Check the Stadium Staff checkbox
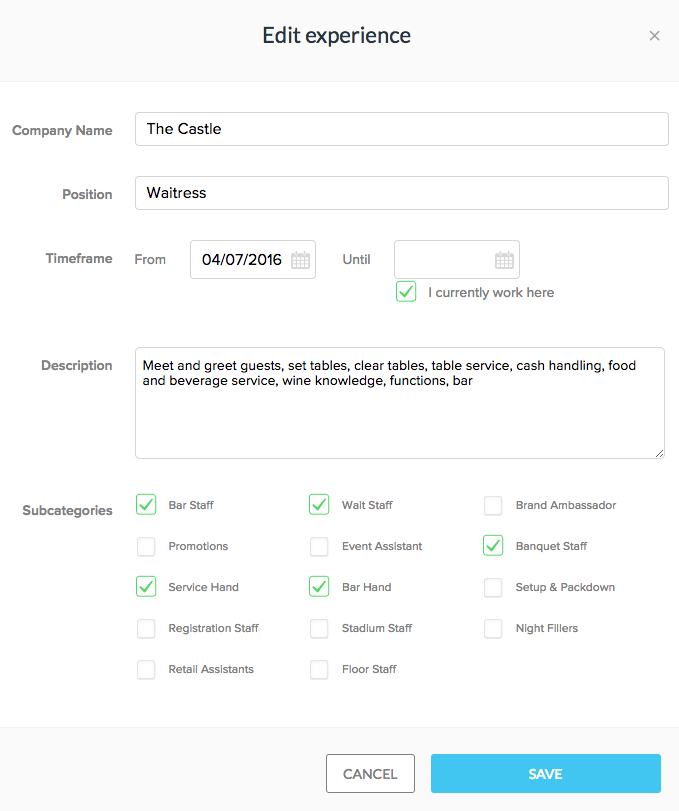679x811 pixels. pyautogui.click(x=319, y=628)
